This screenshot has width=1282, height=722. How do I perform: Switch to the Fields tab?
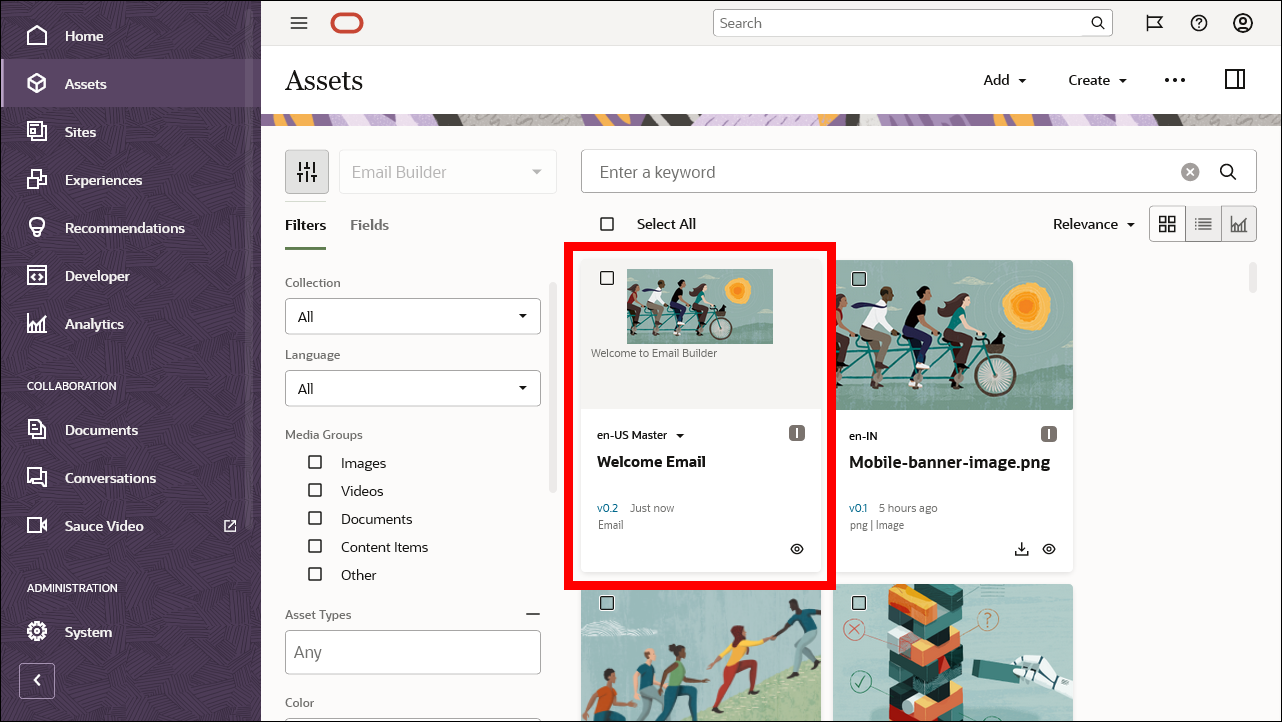(x=369, y=224)
